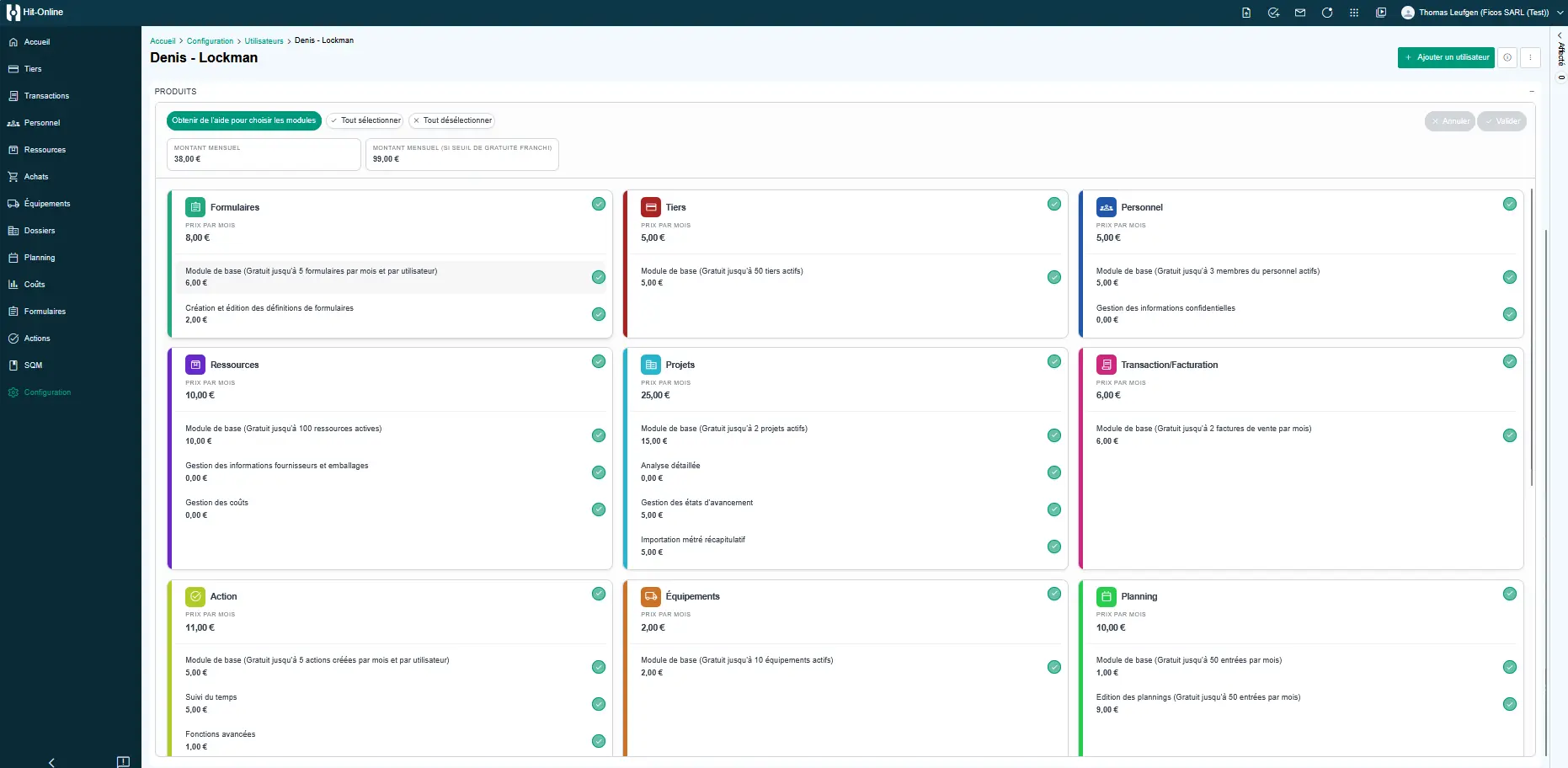Open the Configuration gear icon in sidebar
The height and width of the screenshot is (768, 1568).
pos(13,392)
